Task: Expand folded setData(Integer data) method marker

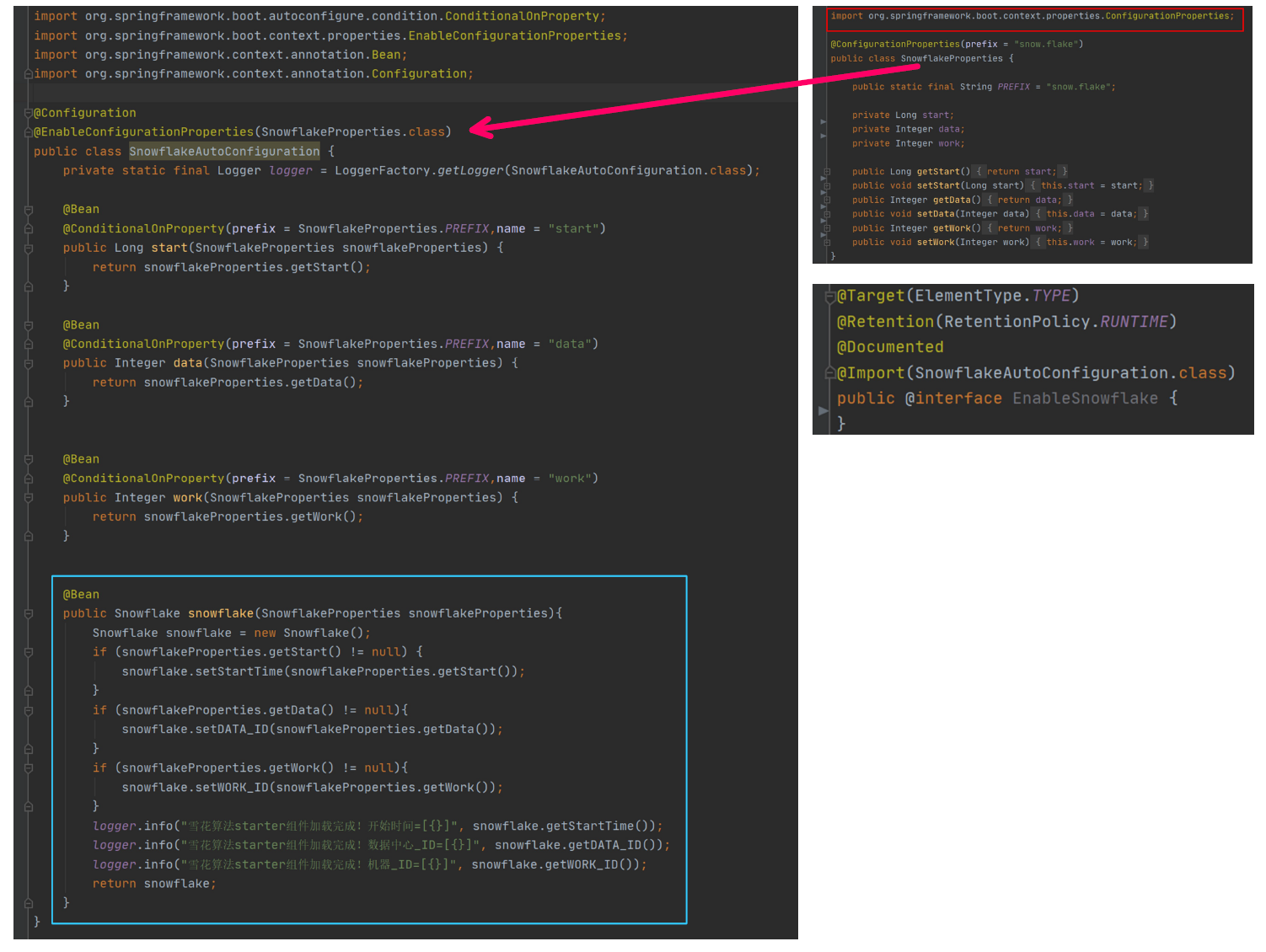Action: pos(827,214)
